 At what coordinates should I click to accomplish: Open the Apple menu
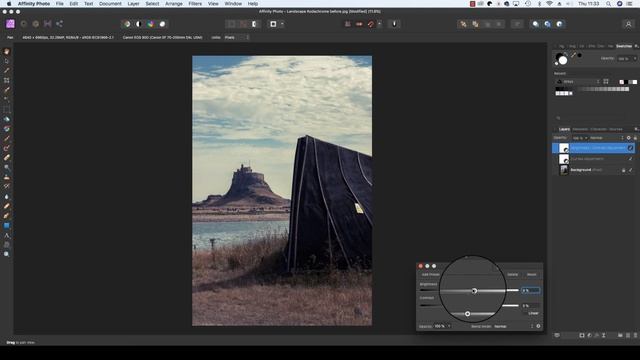pyautogui.click(x=9, y=4)
